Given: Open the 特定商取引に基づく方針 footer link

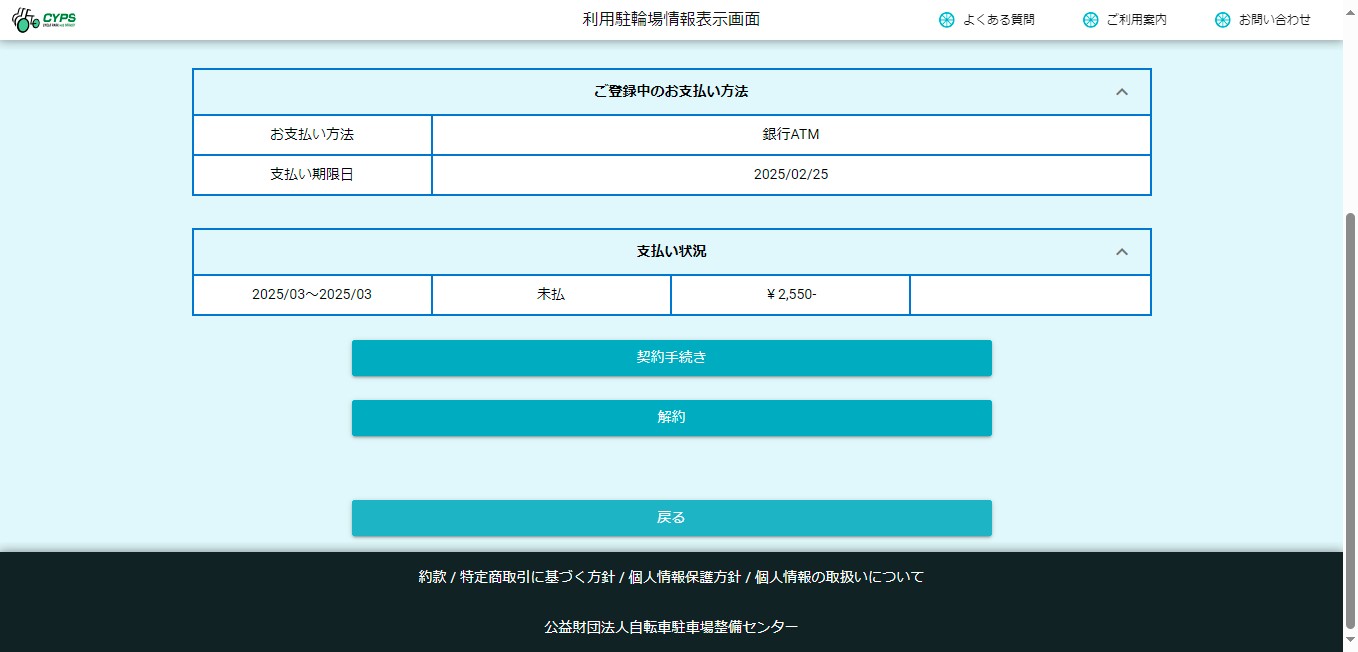Looking at the screenshot, I should point(537,577).
